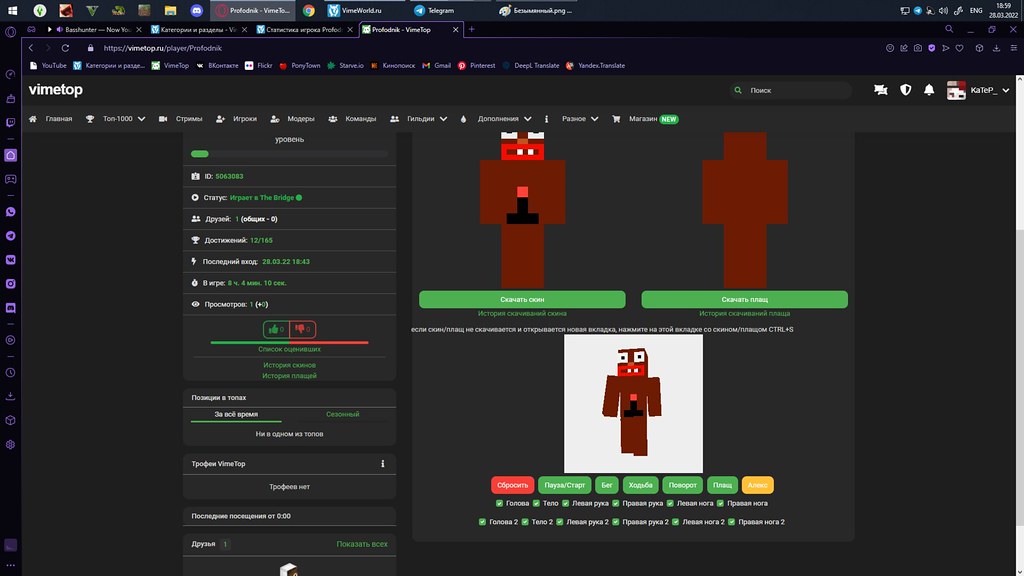Click the thumbs-up like button

[x=275, y=329]
